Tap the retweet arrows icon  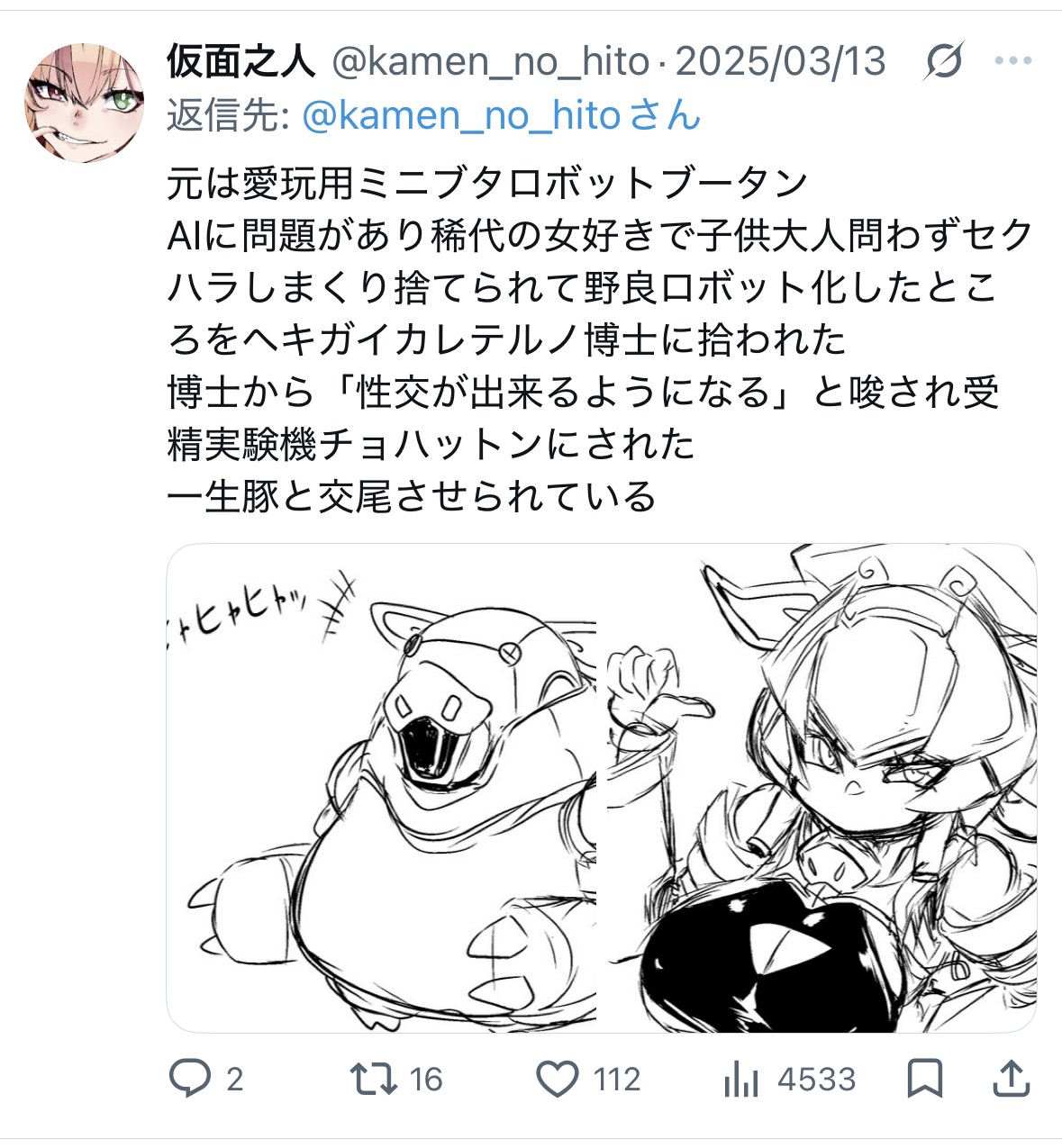pos(374,1078)
